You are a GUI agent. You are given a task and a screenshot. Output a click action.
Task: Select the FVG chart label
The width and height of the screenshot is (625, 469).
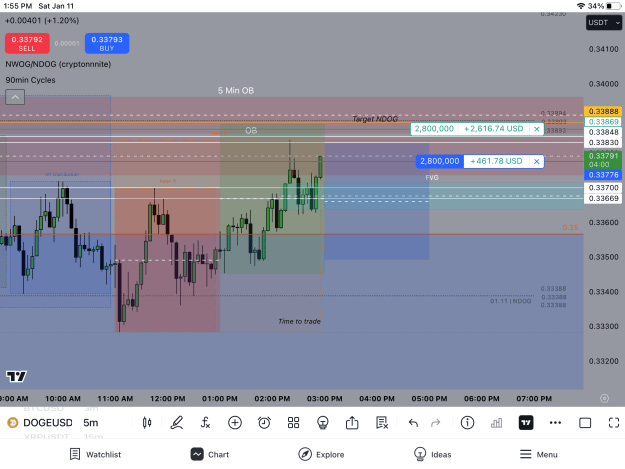pos(432,177)
